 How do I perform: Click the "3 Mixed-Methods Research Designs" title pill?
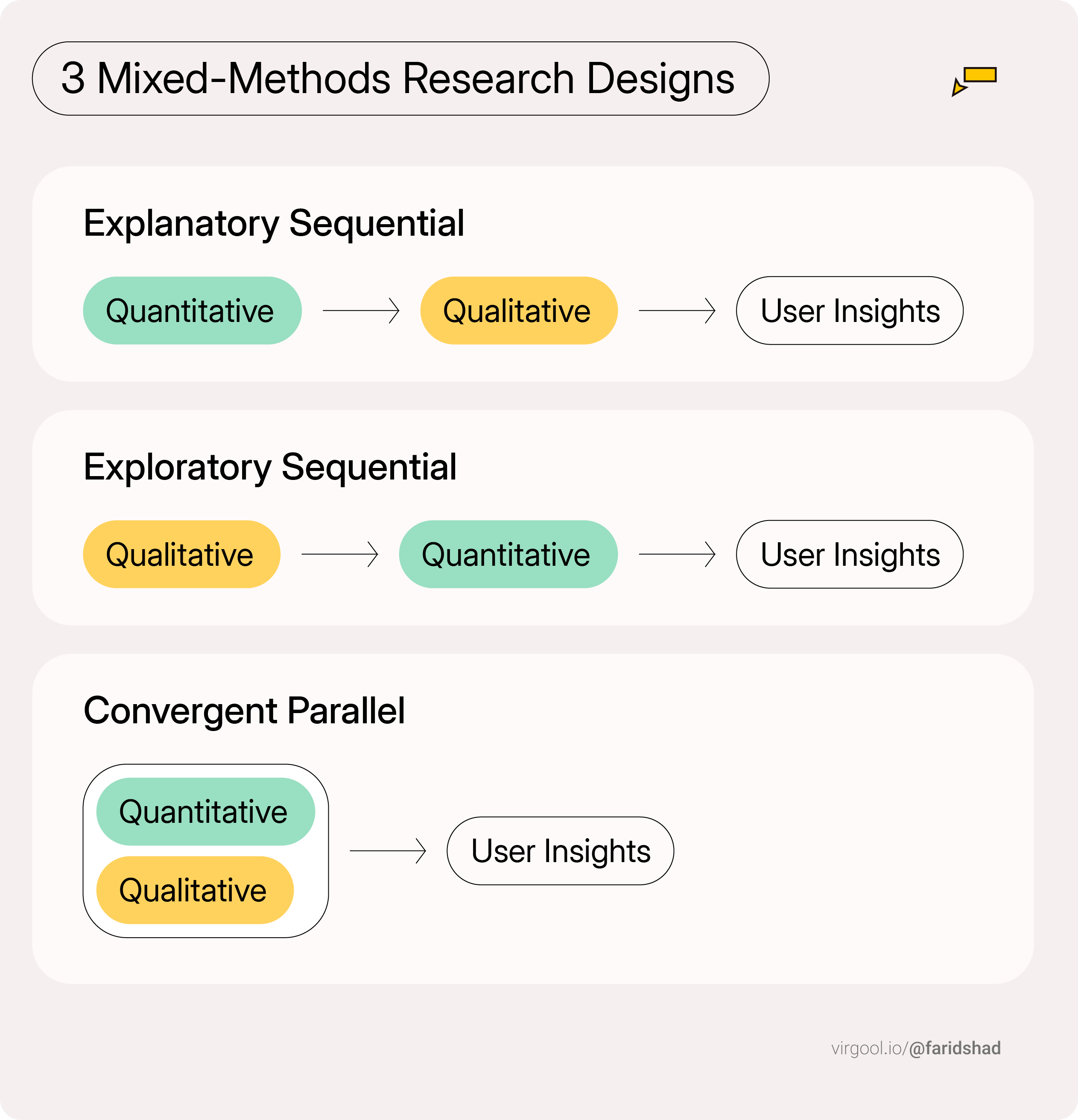click(400, 78)
